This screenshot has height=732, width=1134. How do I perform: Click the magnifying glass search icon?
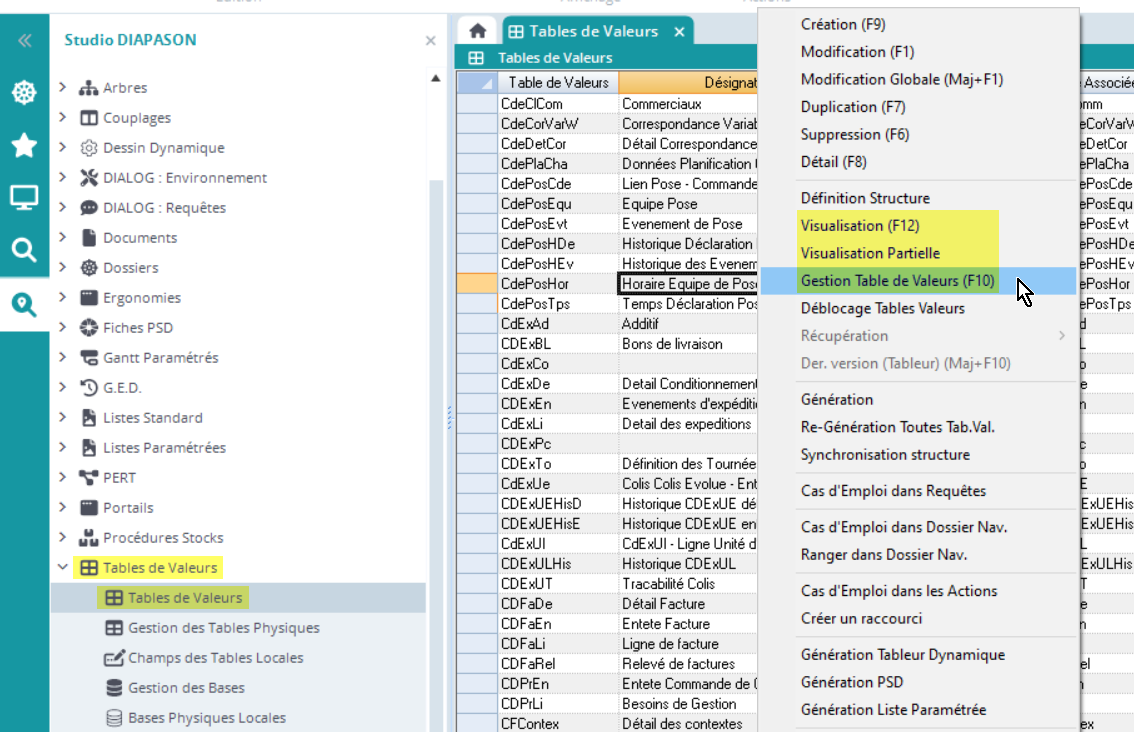click(x=24, y=249)
